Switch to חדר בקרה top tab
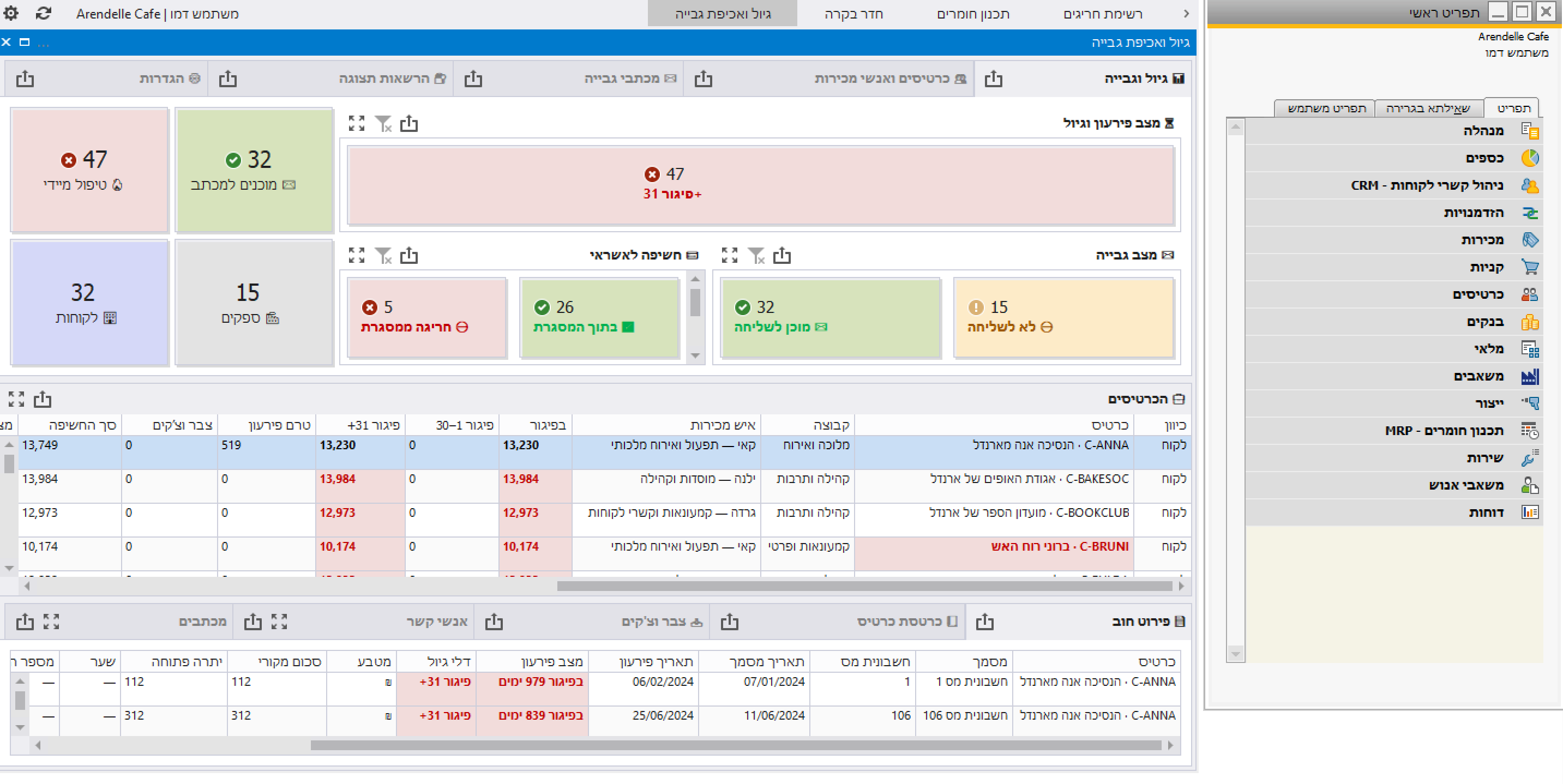1563x784 pixels. [x=853, y=13]
